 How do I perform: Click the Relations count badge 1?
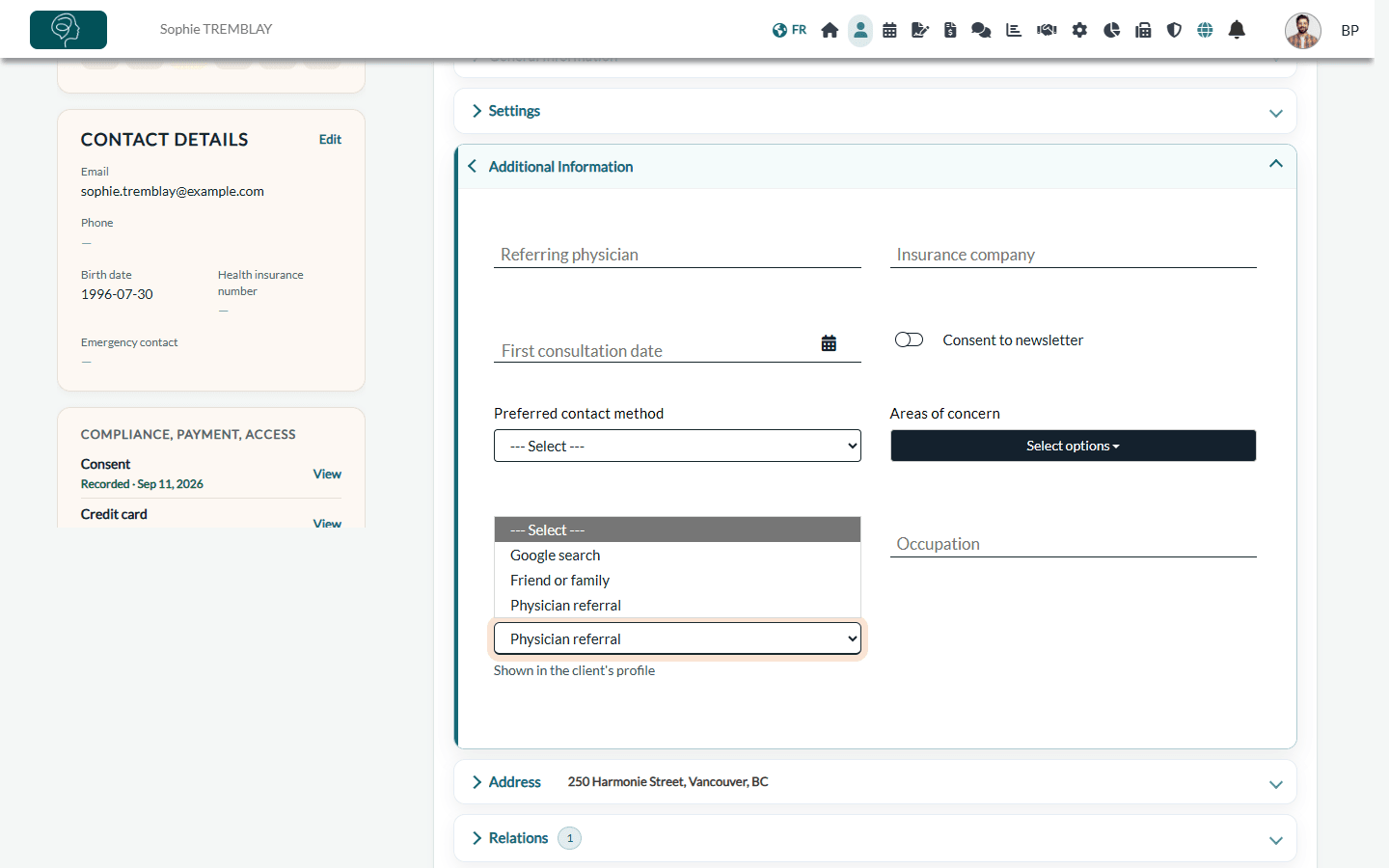point(569,838)
